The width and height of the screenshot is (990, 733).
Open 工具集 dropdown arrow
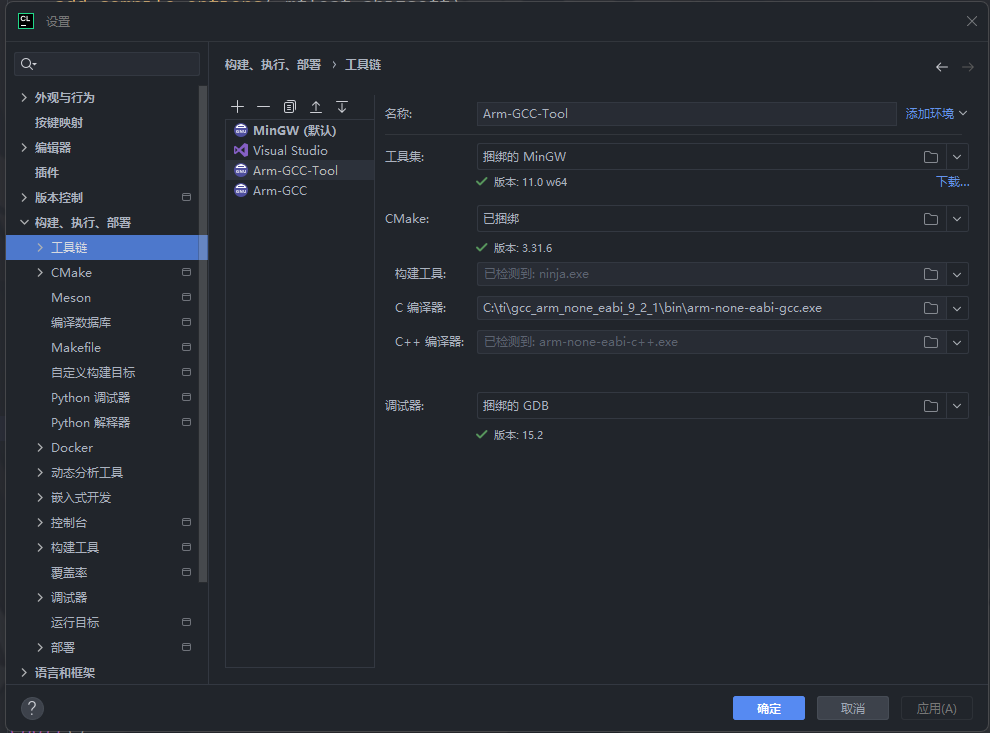957,157
